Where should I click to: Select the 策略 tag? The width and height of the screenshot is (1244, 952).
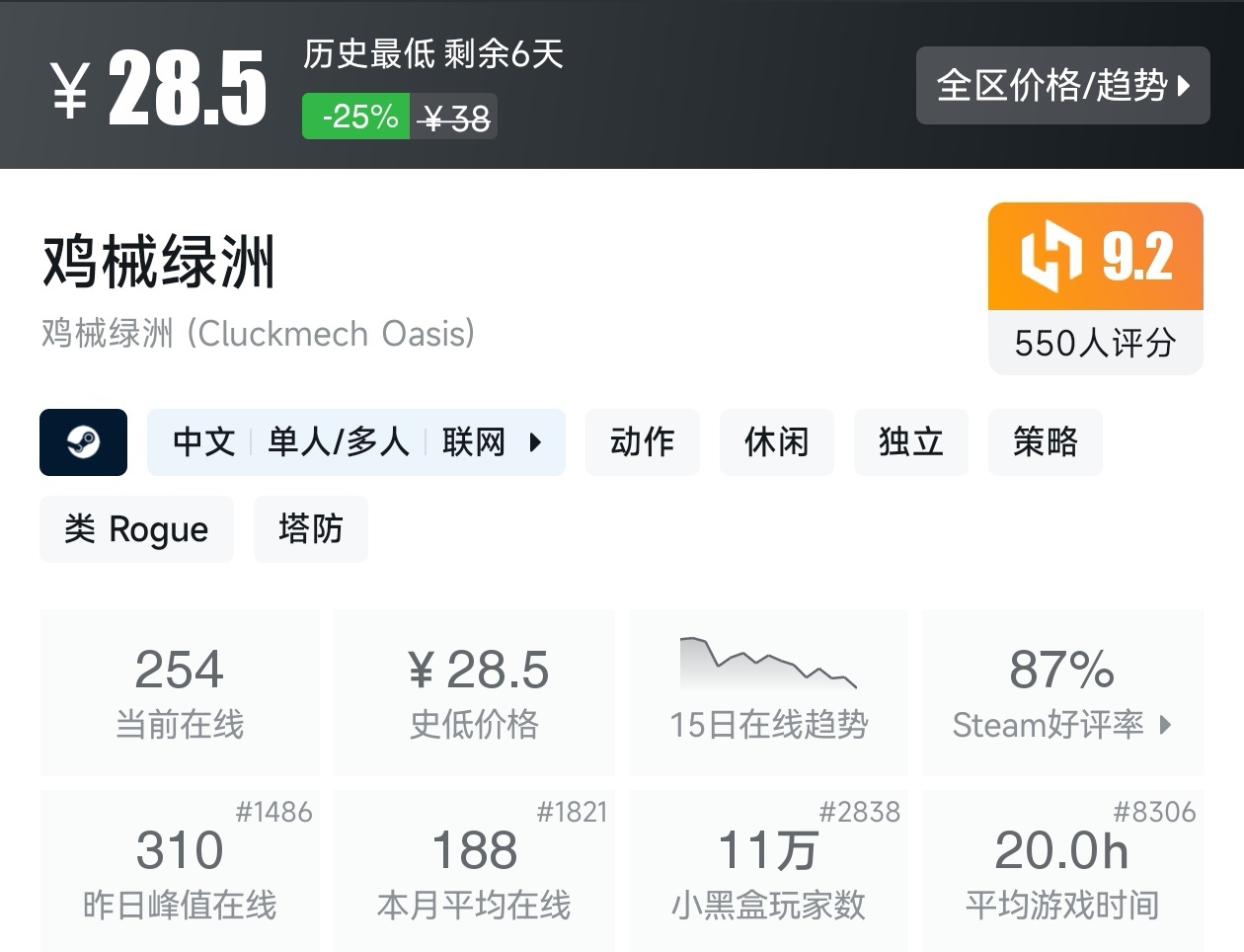pyautogui.click(x=1046, y=442)
